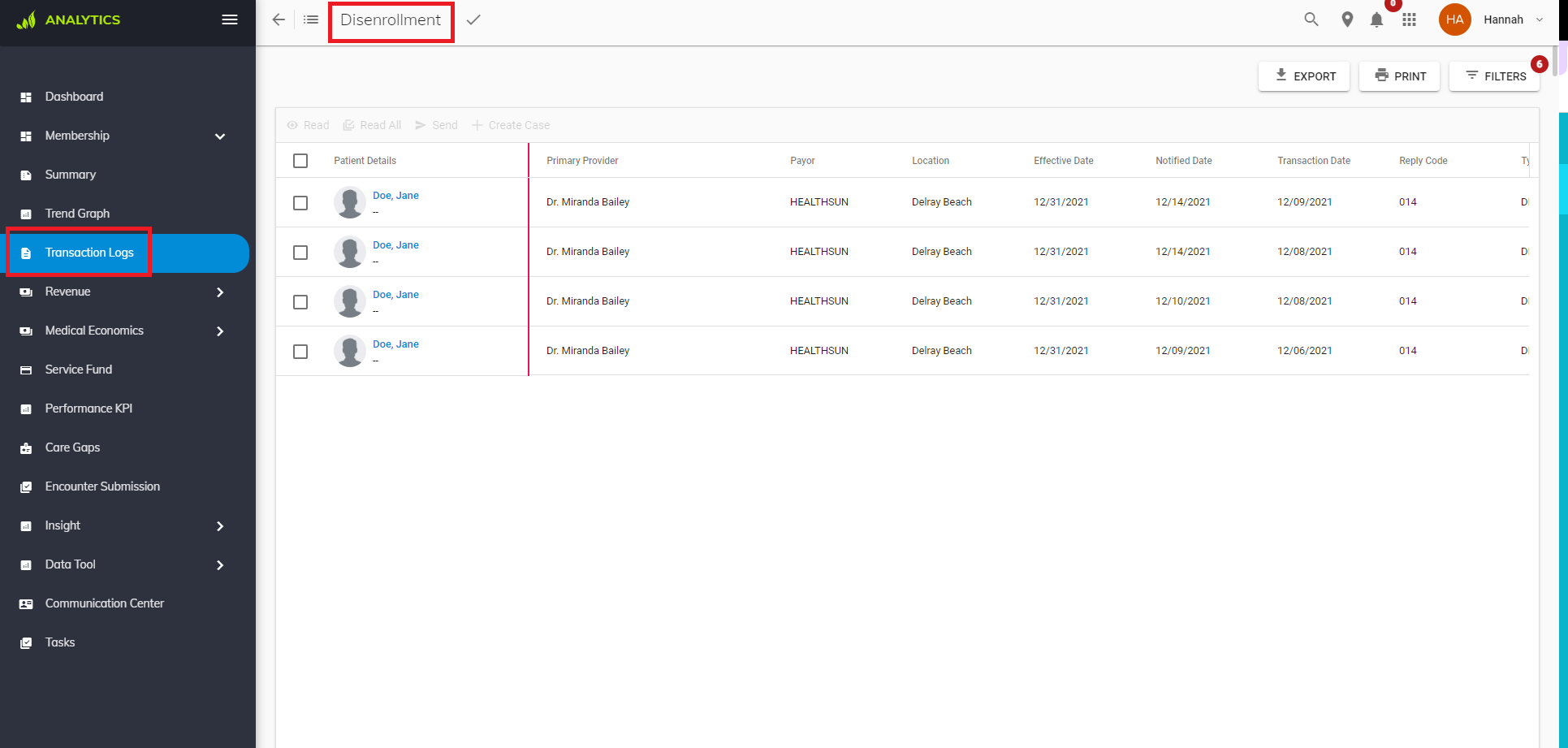The width and height of the screenshot is (1568, 748).
Task: Click avatar of Doe, Jane transaction 12/09/2021
Action: 349,202
